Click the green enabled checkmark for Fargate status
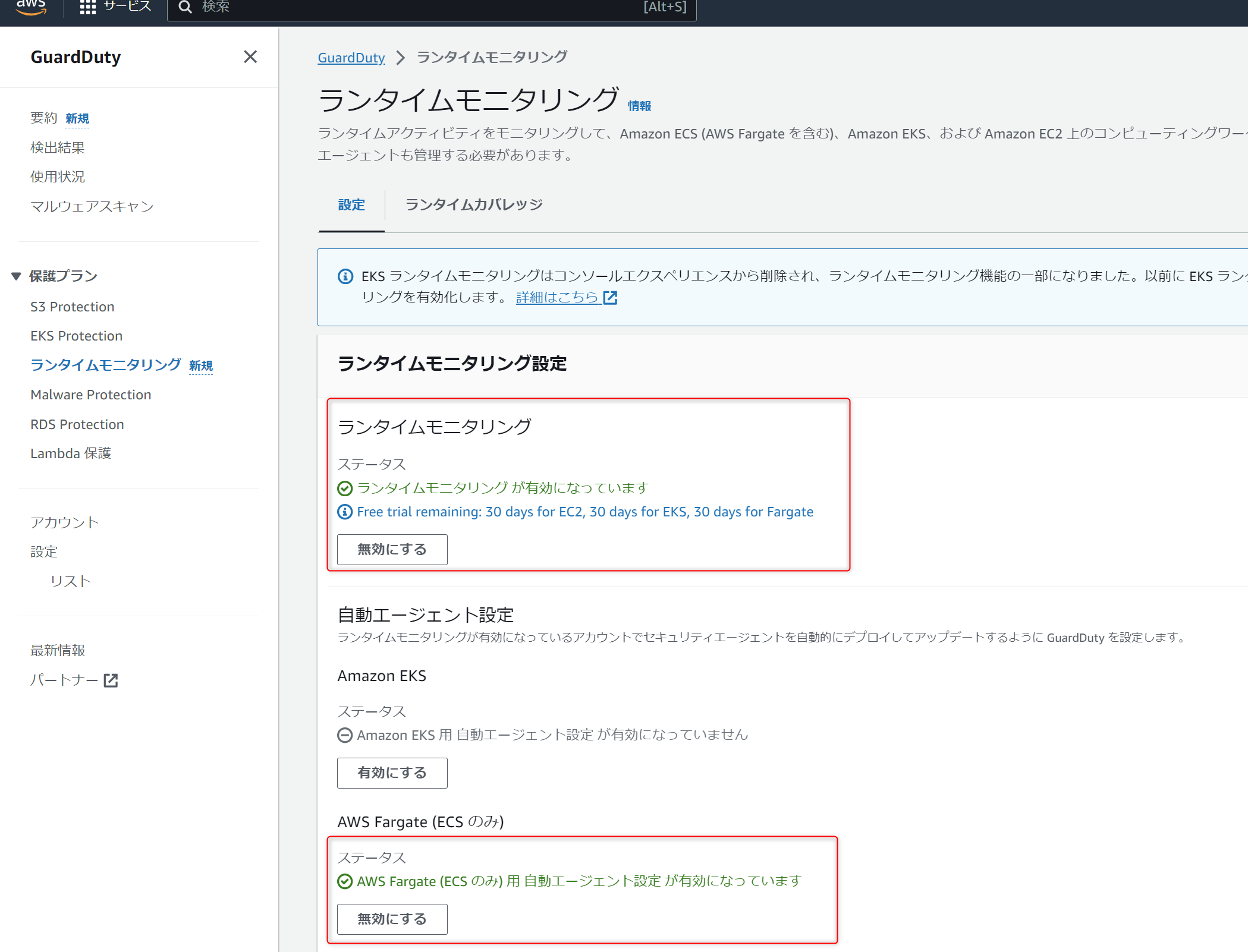This screenshot has width=1248, height=952. coord(345,881)
